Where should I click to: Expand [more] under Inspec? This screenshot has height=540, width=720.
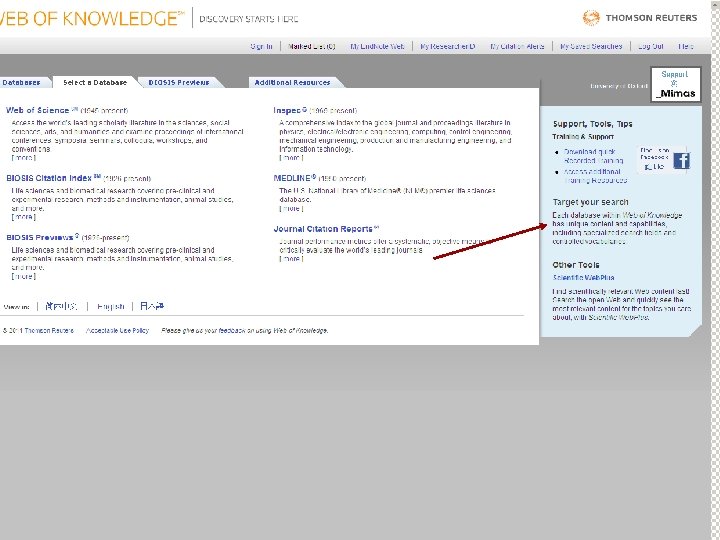291,158
